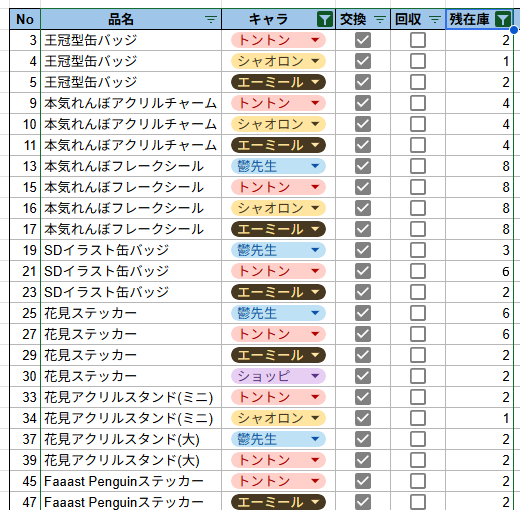Check the 回収 checkbox in row No 25
This screenshot has width=520, height=510.
point(418,313)
